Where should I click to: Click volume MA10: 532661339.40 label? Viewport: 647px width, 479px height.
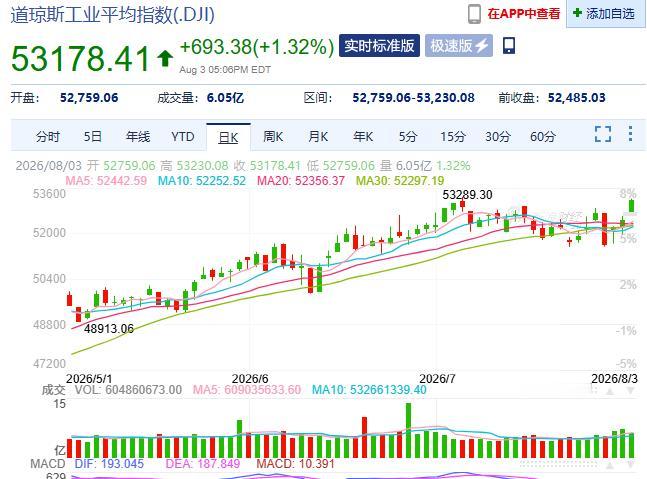(x=369, y=390)
